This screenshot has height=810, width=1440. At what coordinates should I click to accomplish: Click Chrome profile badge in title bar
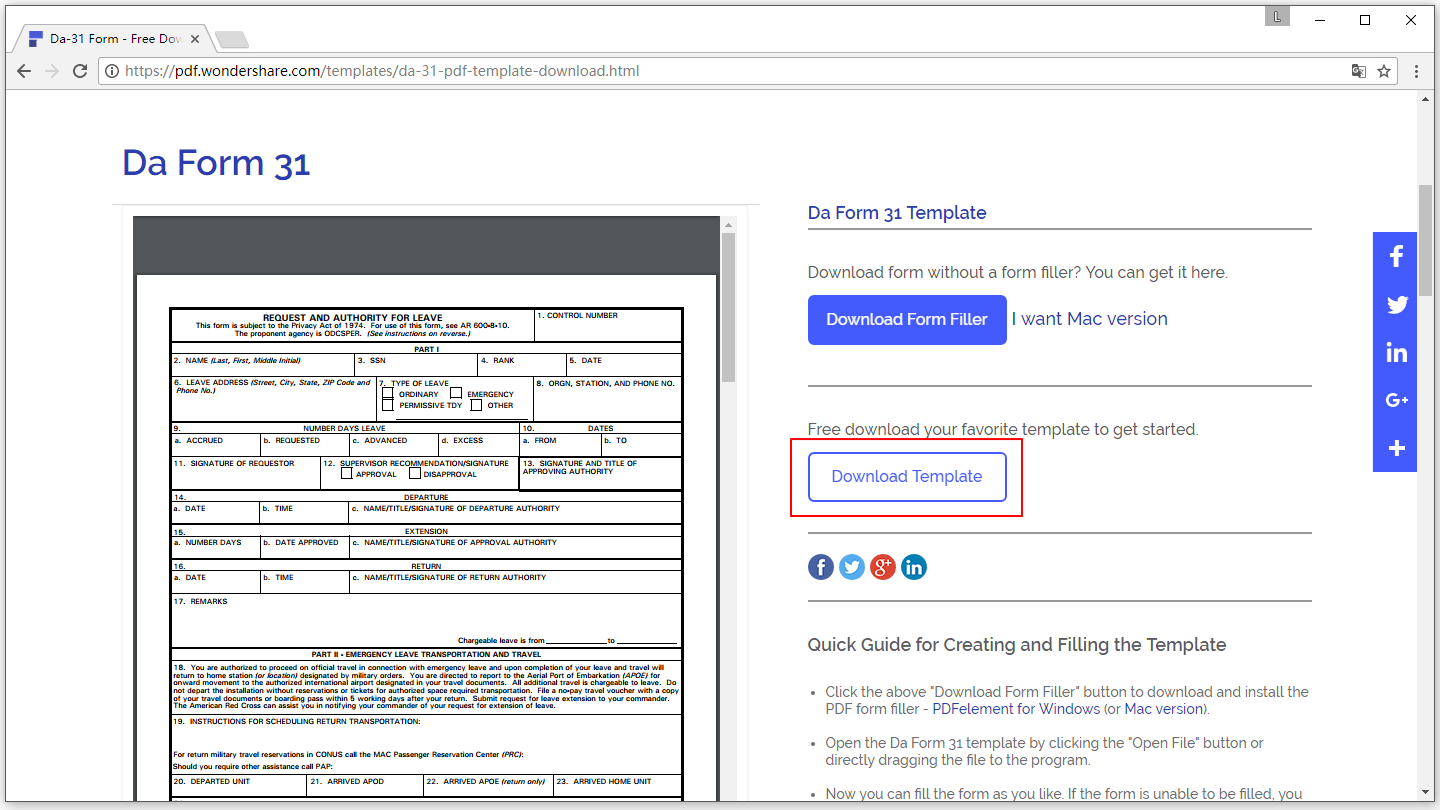(x=1277, y=16)
